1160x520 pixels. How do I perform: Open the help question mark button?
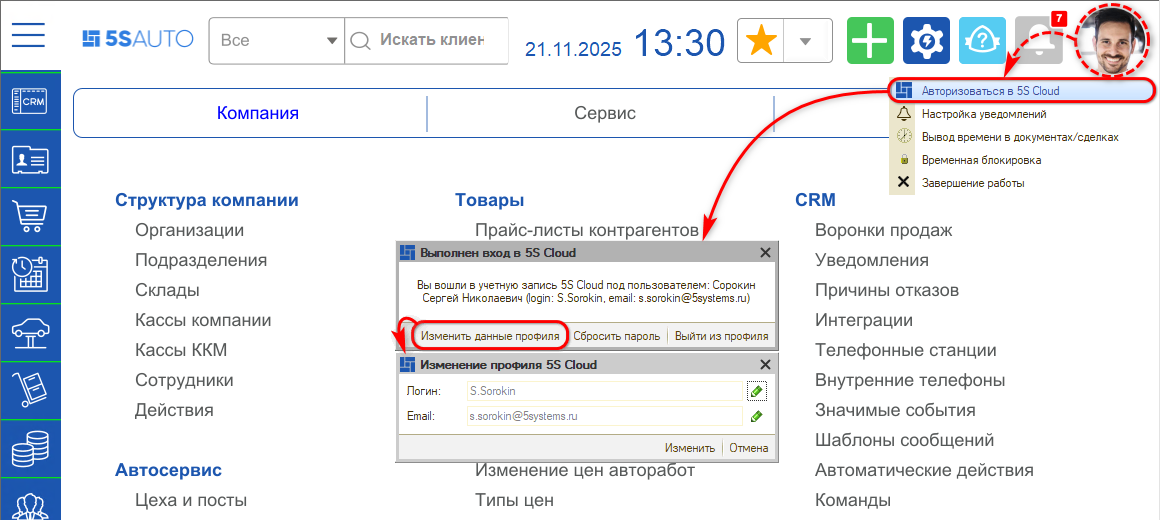click(x=982, y=41)
